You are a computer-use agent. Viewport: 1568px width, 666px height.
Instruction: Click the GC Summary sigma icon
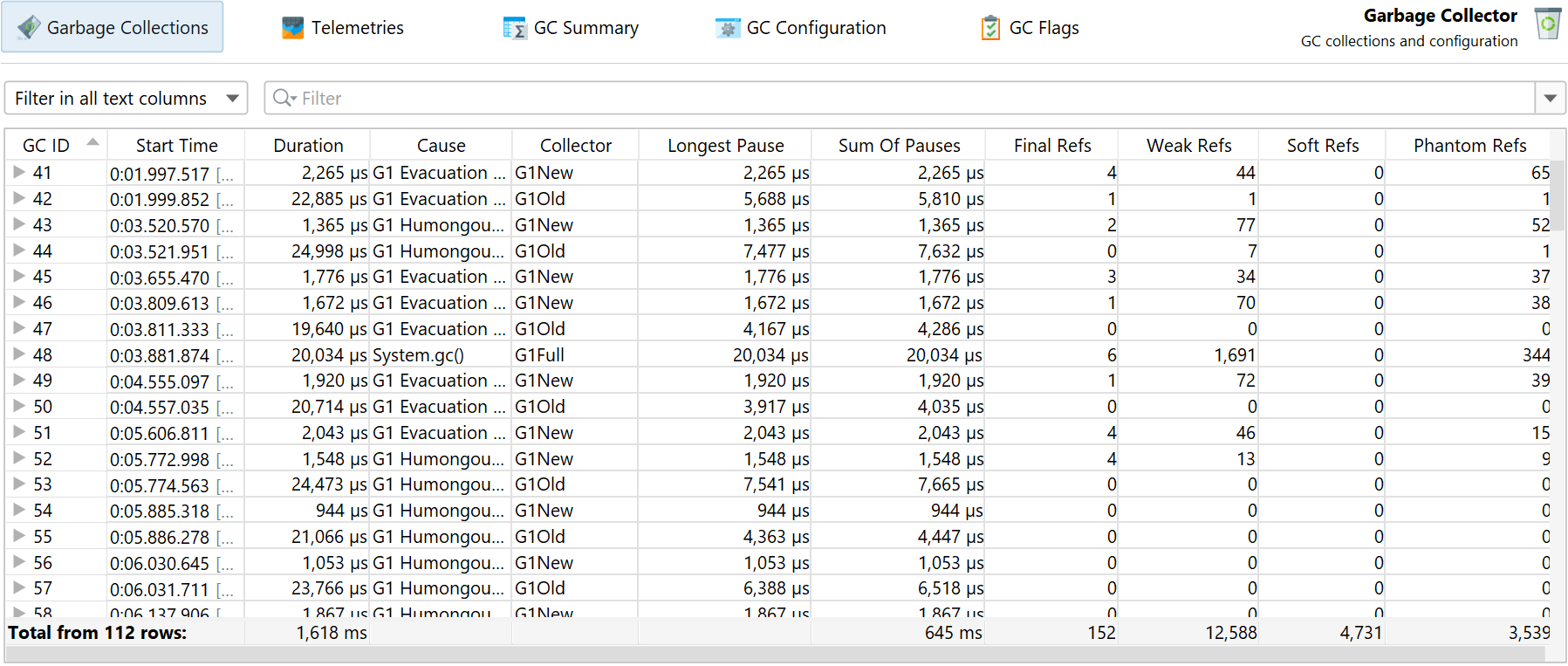515,28
